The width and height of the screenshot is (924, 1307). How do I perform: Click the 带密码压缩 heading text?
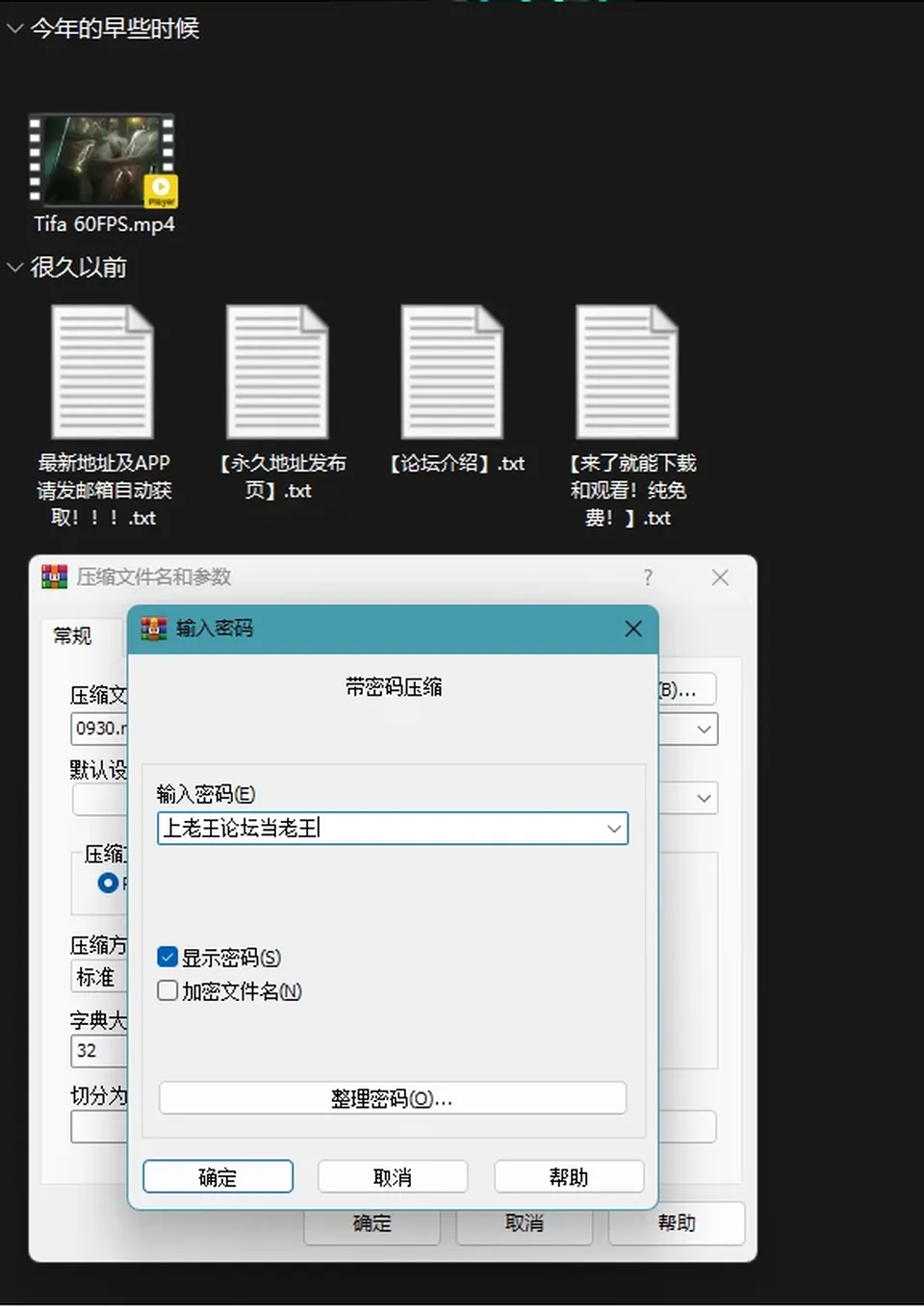394,687
